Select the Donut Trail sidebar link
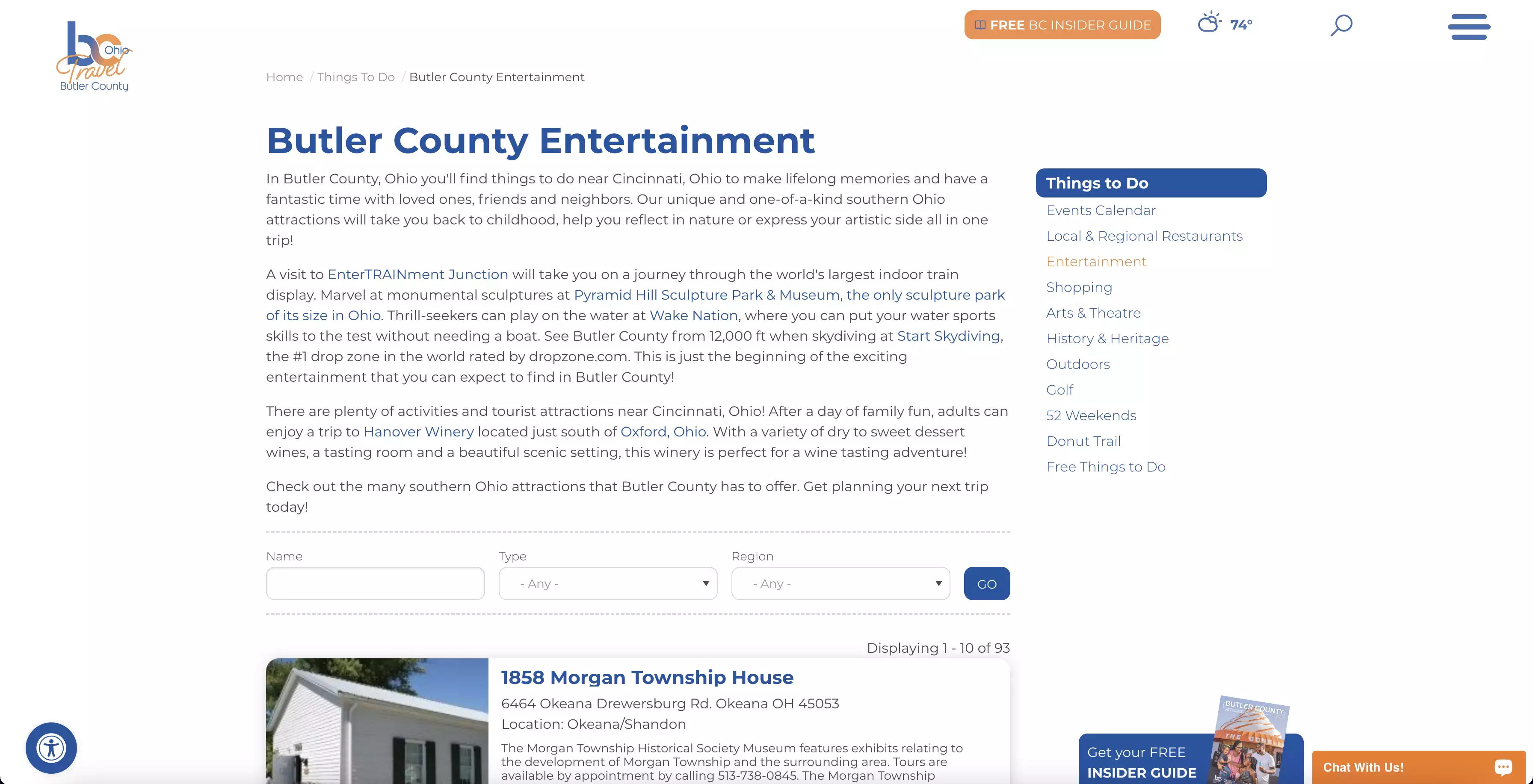 1083,440
